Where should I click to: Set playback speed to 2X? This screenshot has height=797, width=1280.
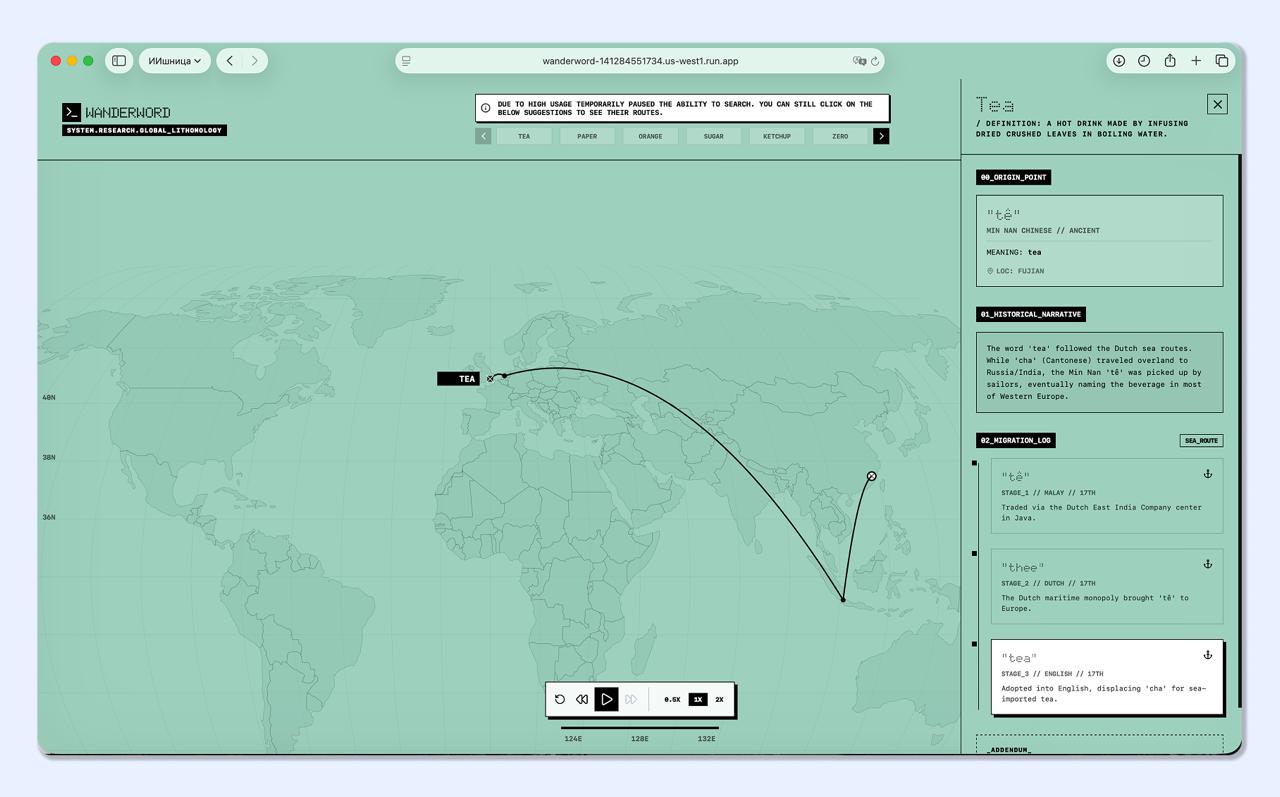pos(719,700)
